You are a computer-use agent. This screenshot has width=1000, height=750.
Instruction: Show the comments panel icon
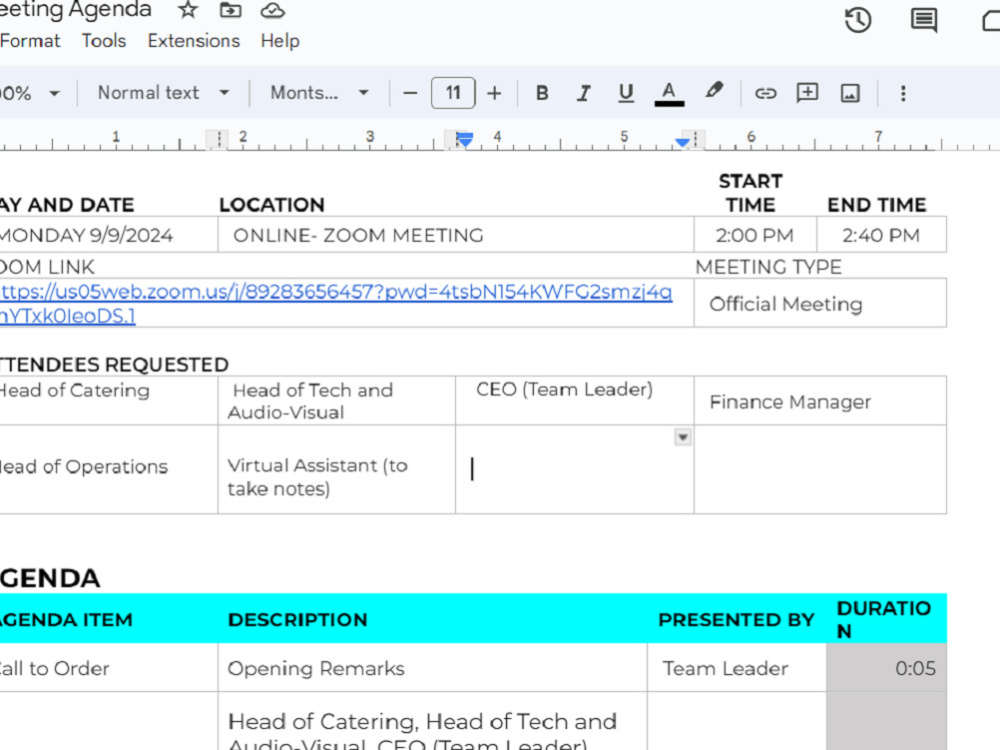point(923,20)
